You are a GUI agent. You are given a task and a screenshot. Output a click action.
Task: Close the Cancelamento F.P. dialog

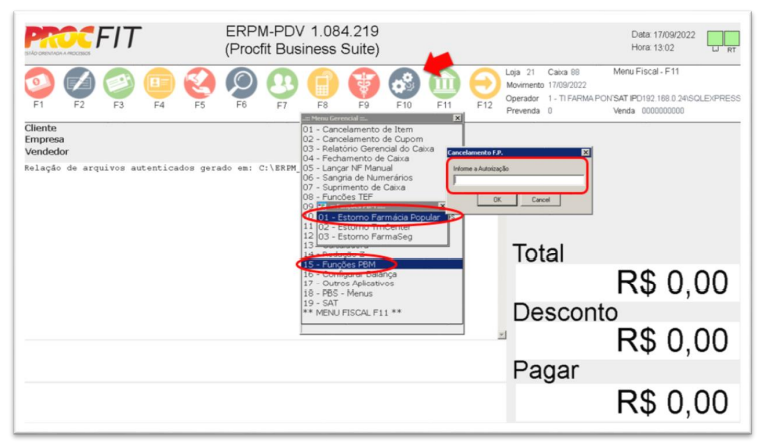pos(585,153)
